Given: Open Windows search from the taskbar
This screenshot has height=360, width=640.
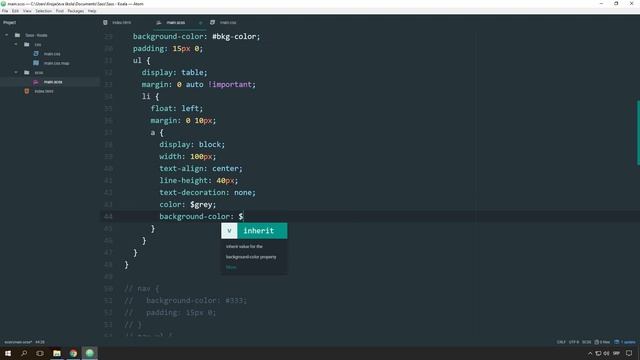Looking at the screenshot, I should pos(24,353).
